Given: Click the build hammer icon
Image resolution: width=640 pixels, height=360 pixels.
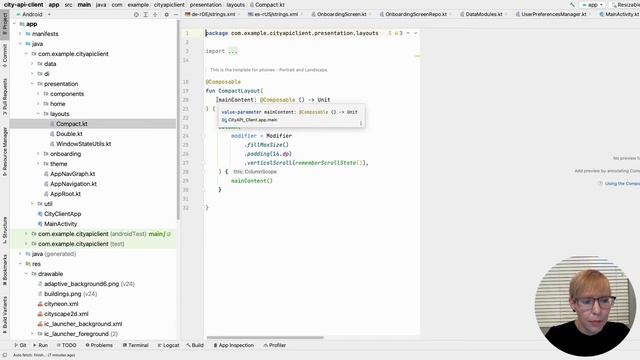Looking at the screenshot, I should (572, 4).
